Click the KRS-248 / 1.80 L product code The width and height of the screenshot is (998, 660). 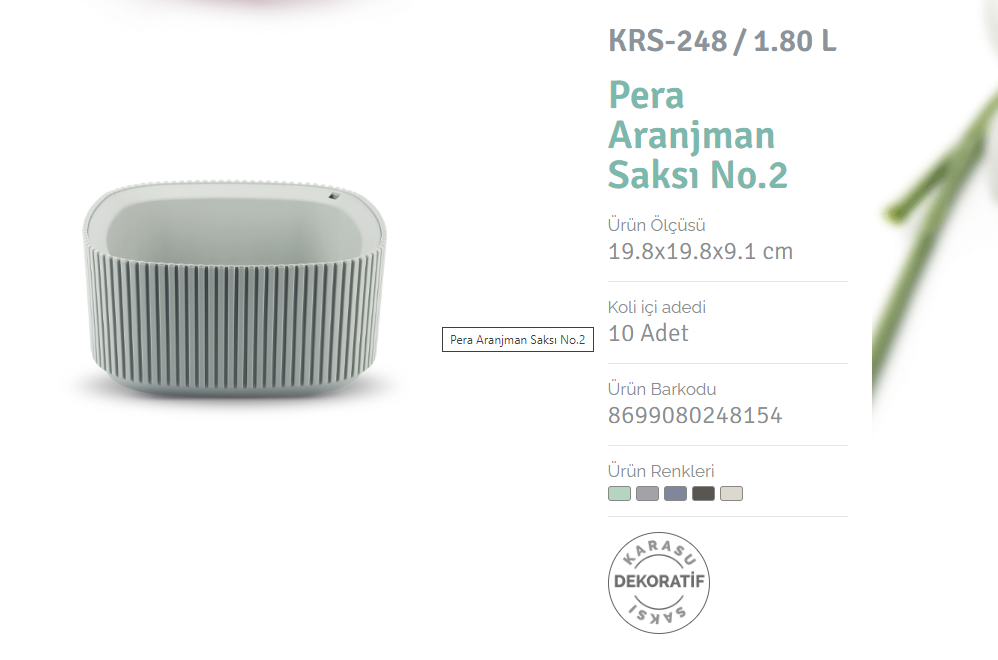pyautogui.click(x=722, y=41)
